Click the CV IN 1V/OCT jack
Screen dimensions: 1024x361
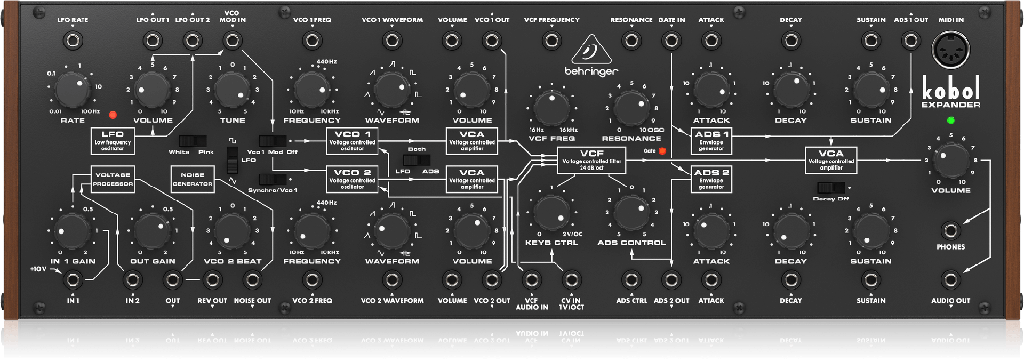571,281
